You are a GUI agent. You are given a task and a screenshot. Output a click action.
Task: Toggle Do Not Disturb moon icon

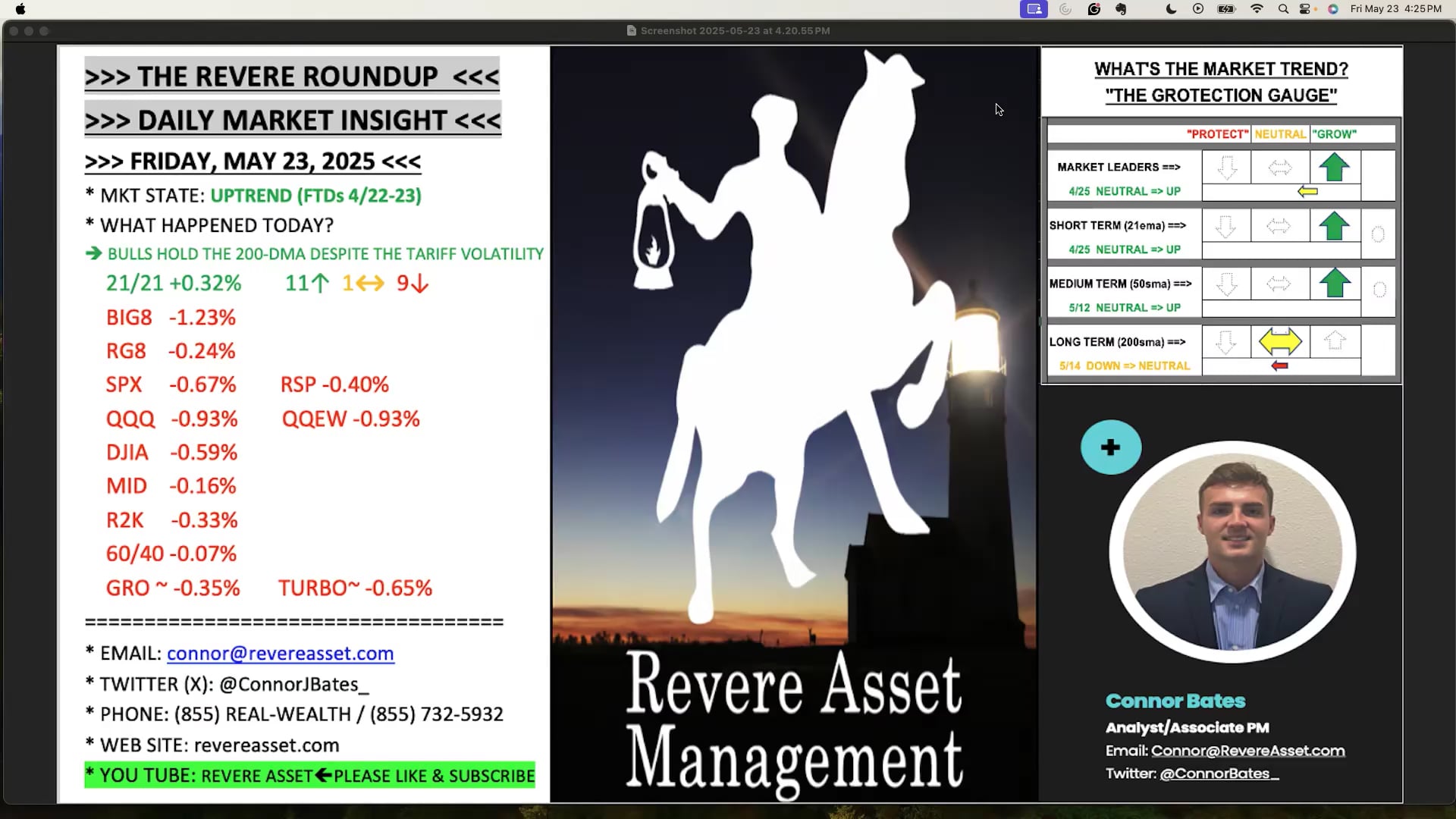1171,9
